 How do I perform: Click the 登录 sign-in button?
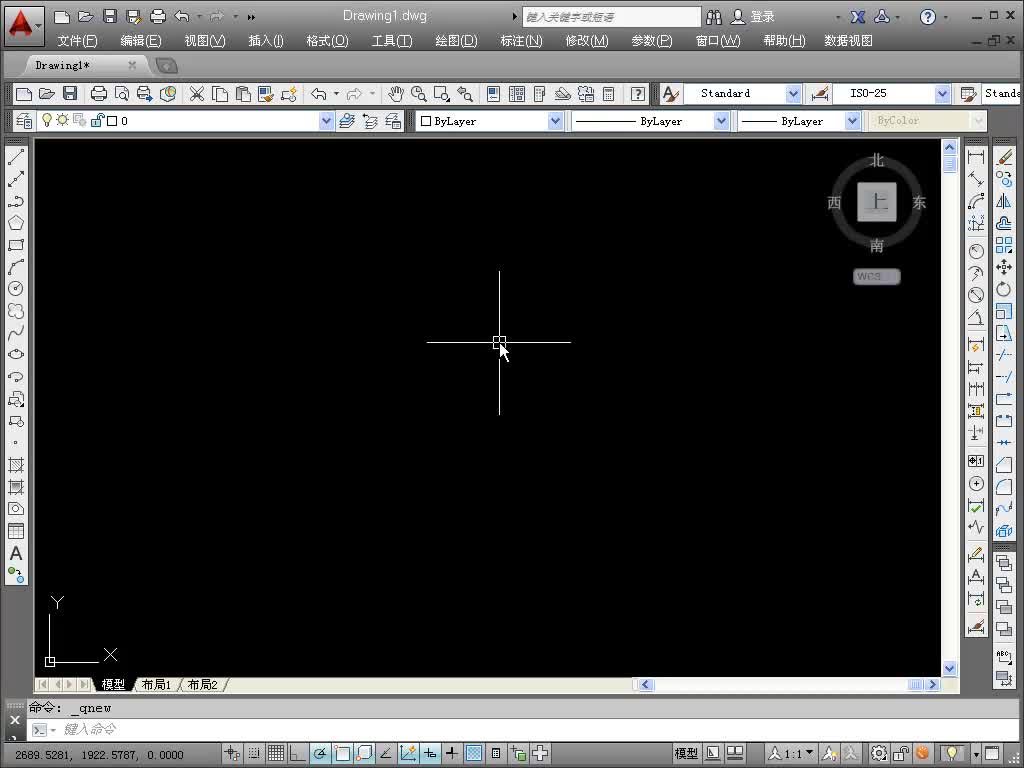pos(753,16)
